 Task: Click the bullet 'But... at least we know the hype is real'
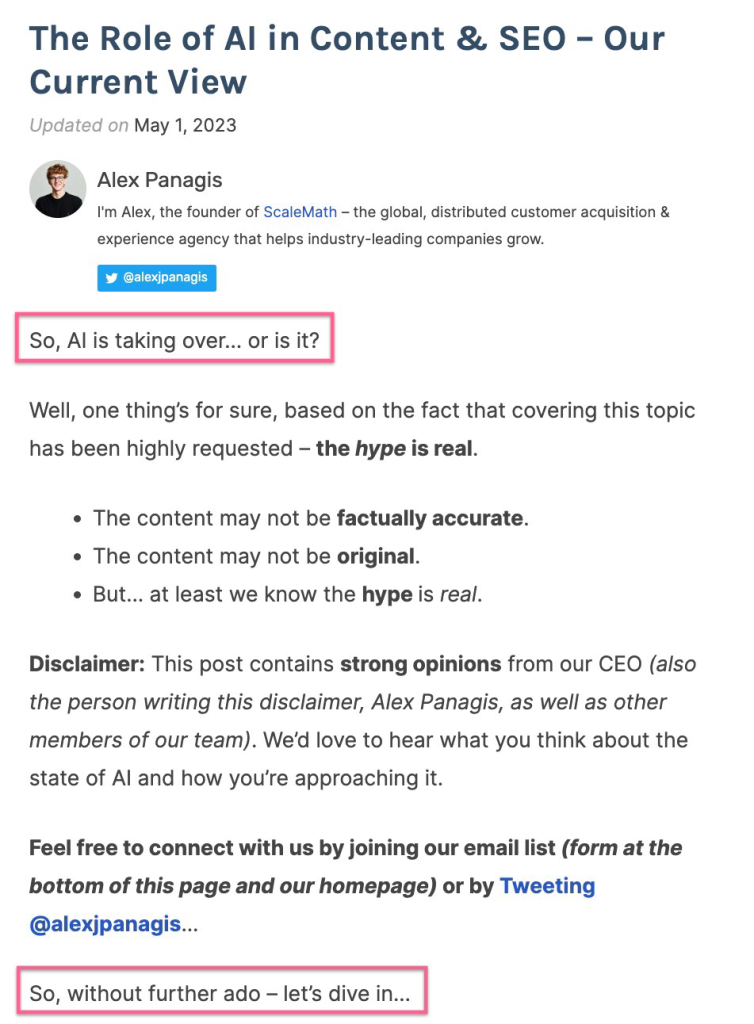(x=284, y=594)
